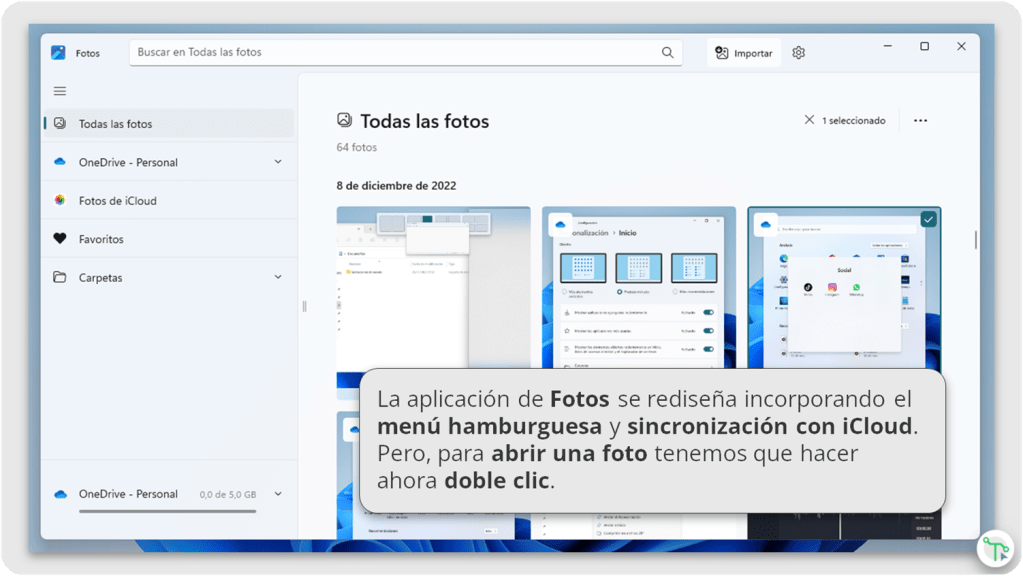Click the vertical scrollbar of photo gallery
This screenshot has height=576, width=1023.
[976, 240]
